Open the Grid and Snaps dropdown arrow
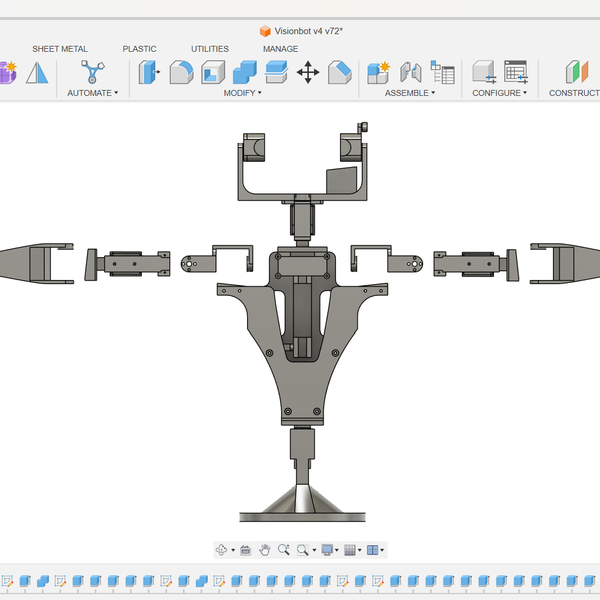 (359, 550)
